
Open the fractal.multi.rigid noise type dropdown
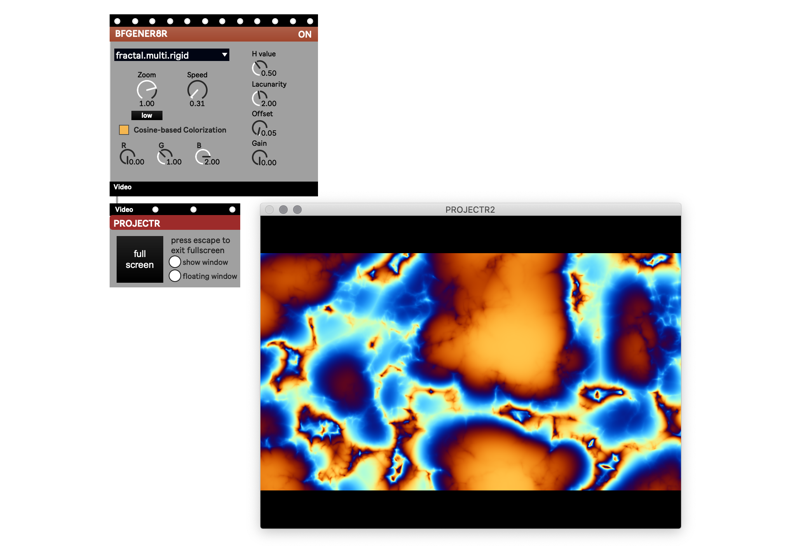171,55
